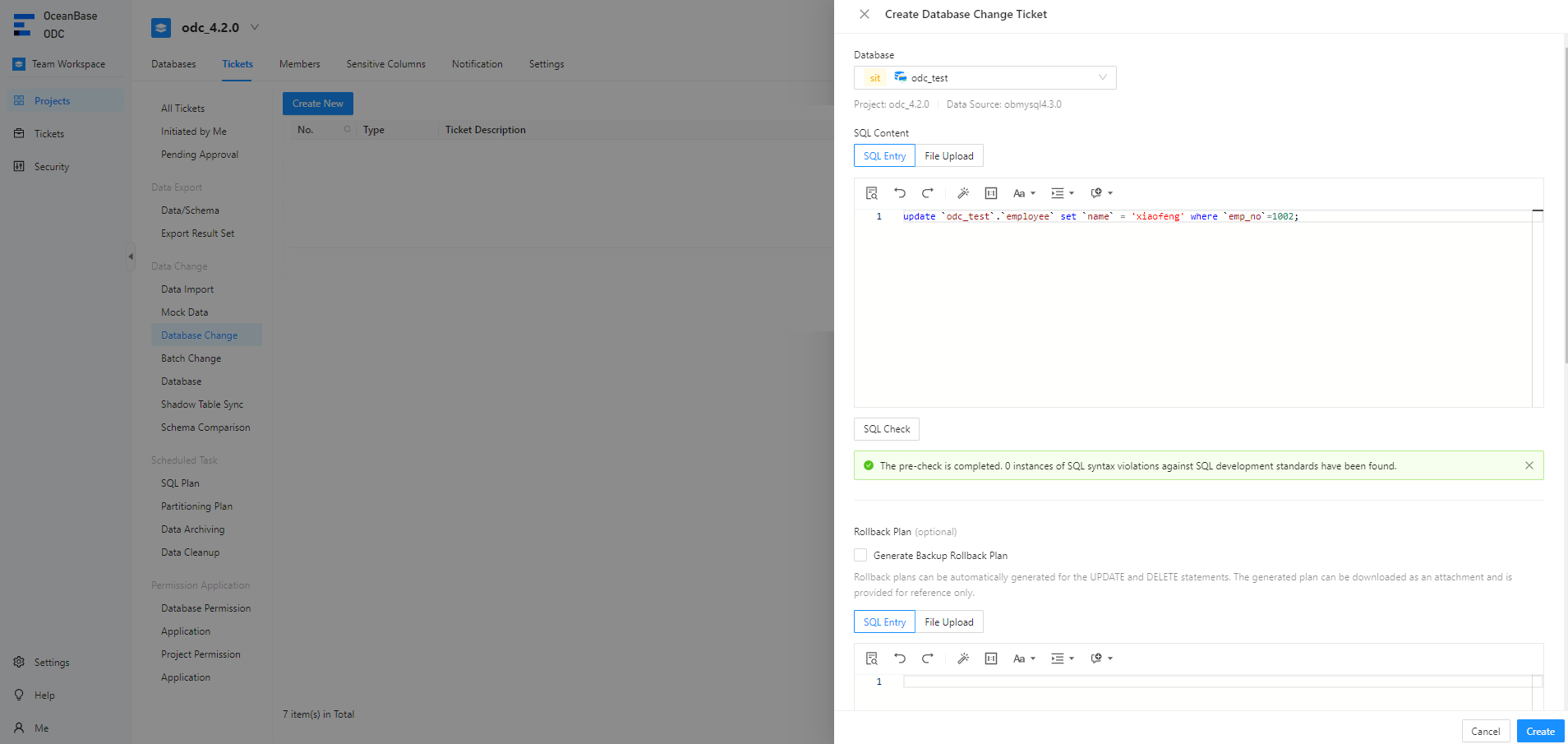Click the 1:1 icon in SQL Content toolbar

click(x=991, y=193)
